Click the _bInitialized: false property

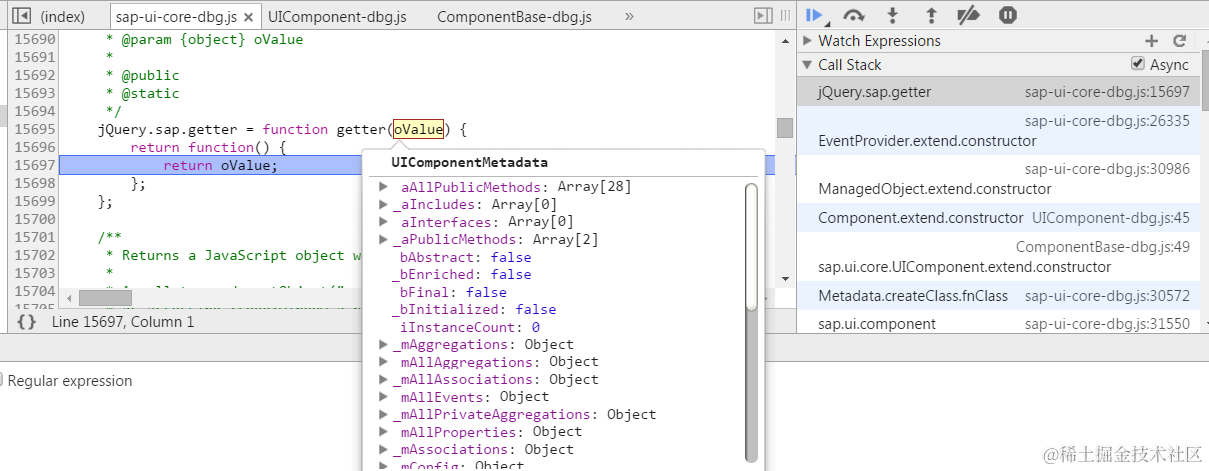coord(473,309)
